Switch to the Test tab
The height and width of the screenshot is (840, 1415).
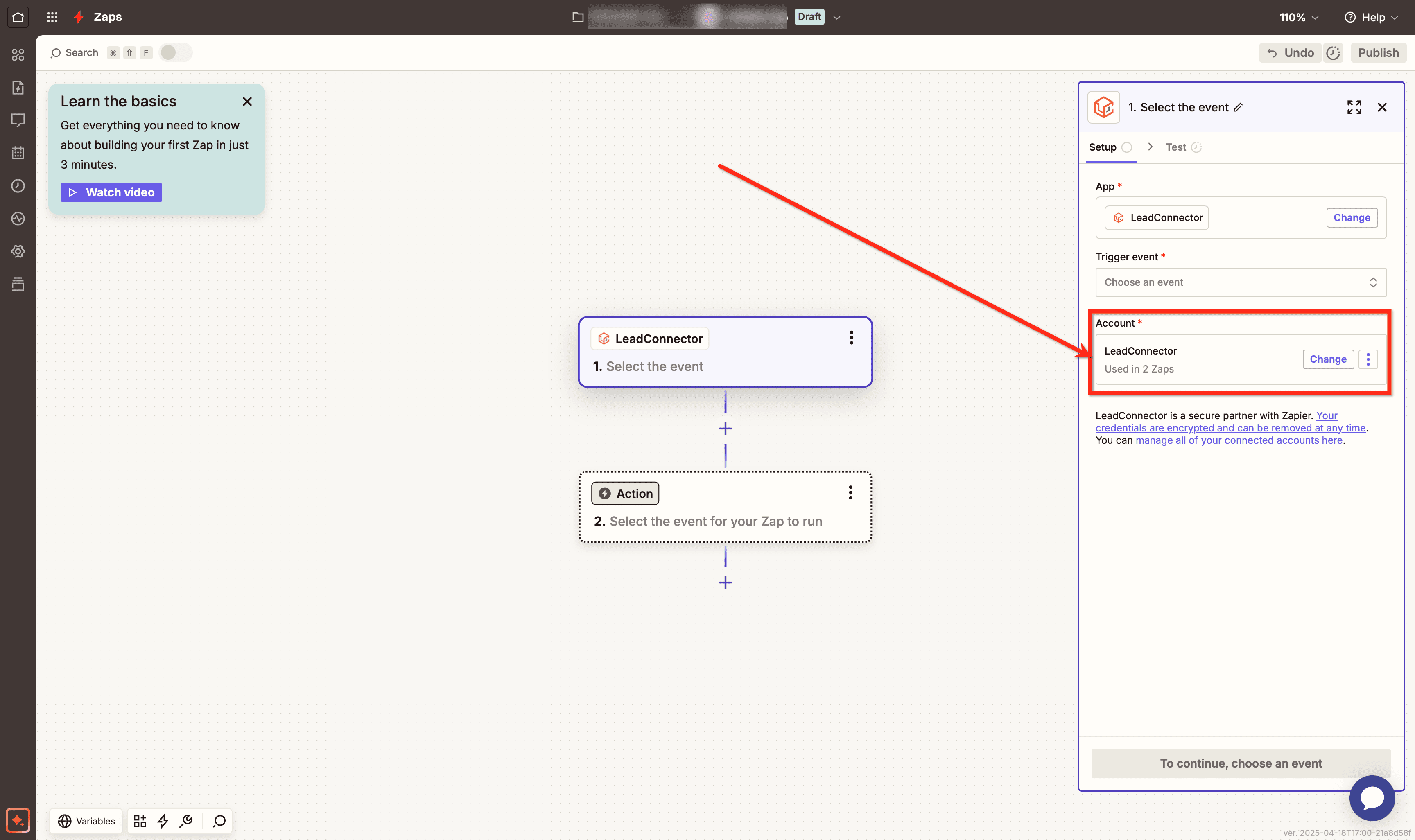1183,147
